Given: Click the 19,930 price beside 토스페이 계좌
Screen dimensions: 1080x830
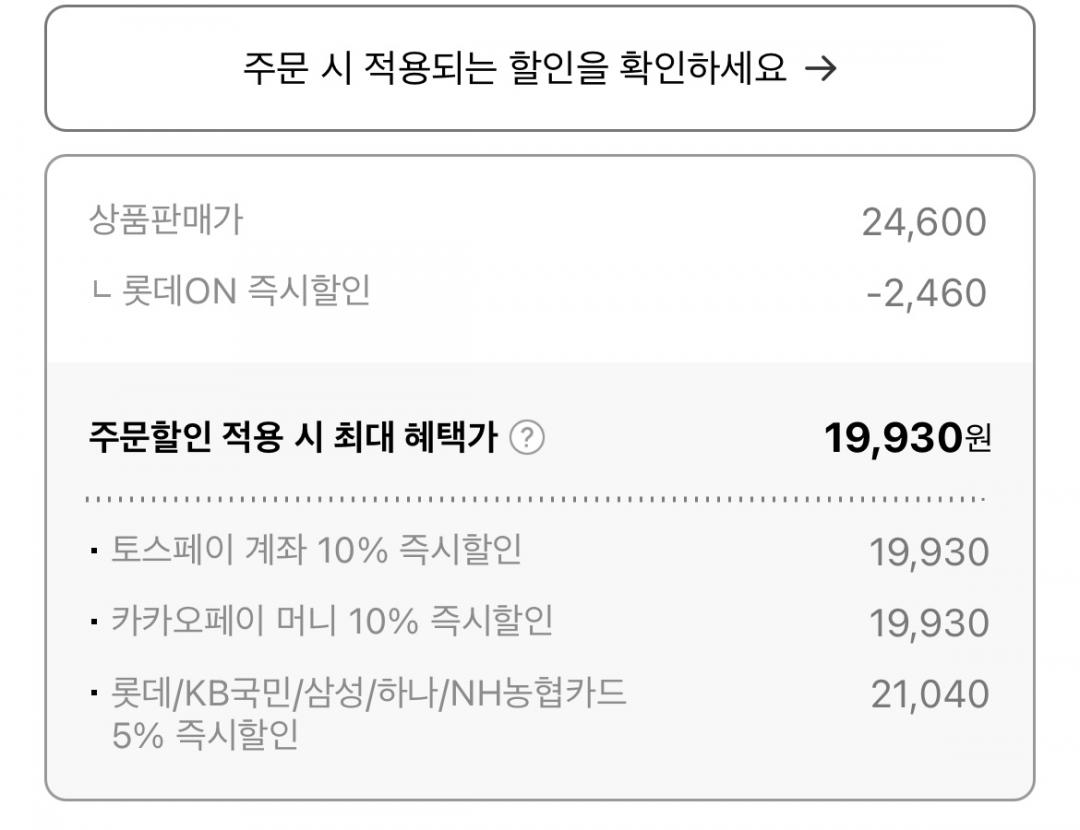Looking at the screenshot, I should [x=928, y=552].
